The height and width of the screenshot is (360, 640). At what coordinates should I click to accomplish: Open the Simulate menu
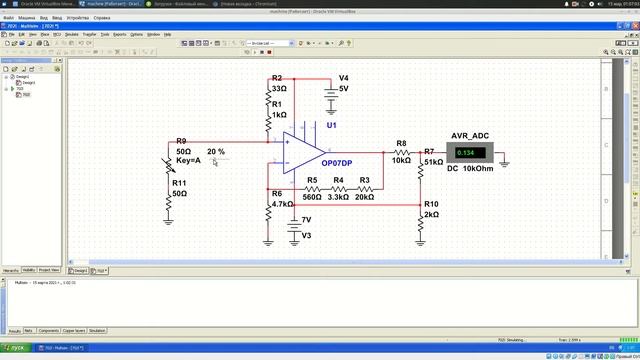tap(71, 35)
